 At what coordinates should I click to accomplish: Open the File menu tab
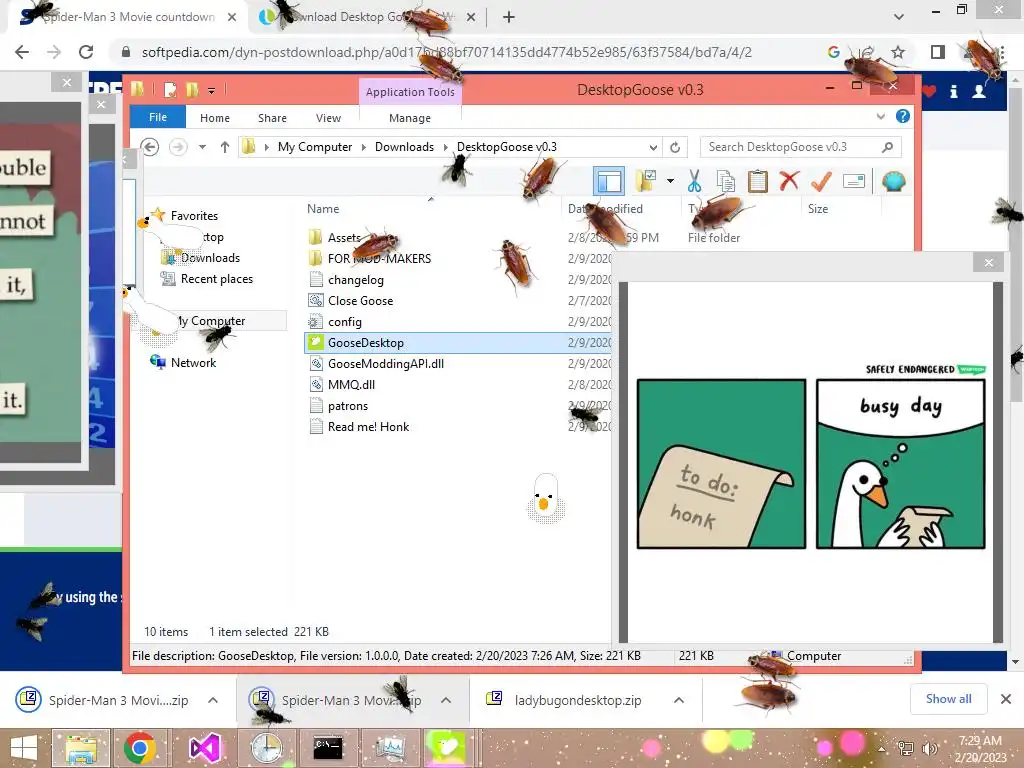point(158,117)
